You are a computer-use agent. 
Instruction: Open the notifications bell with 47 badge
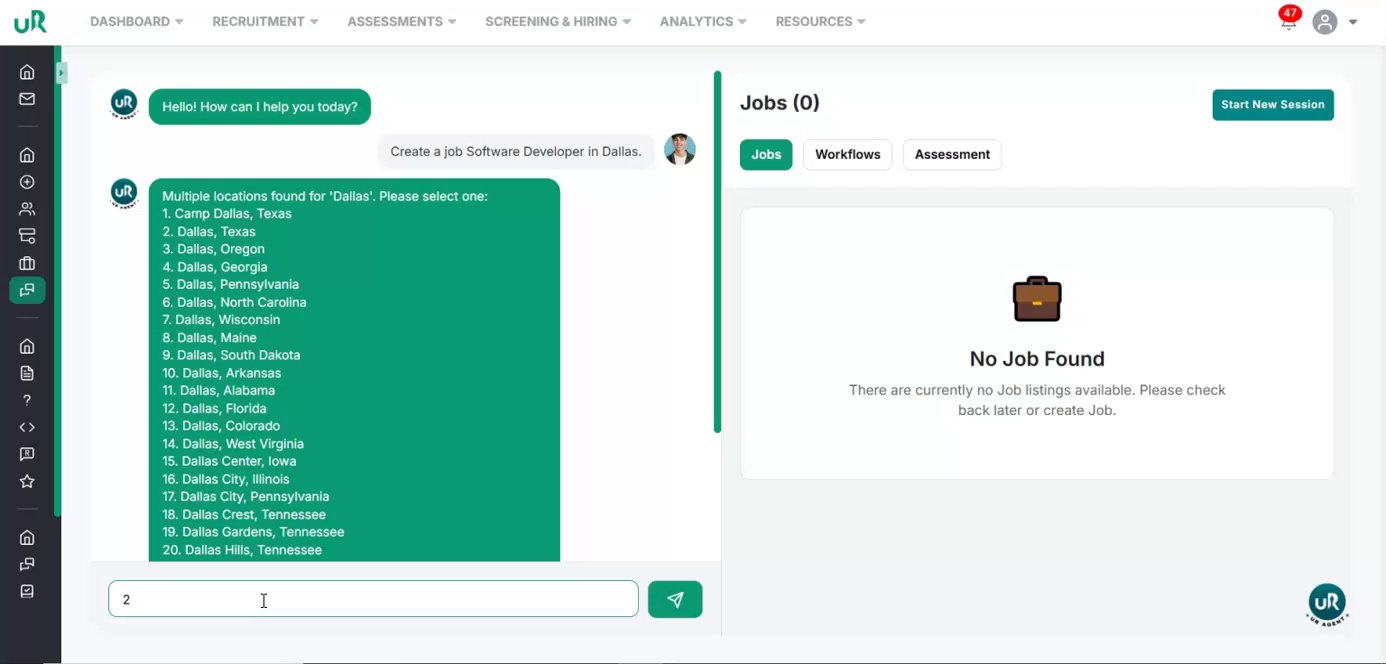[x=1288, y=21]
